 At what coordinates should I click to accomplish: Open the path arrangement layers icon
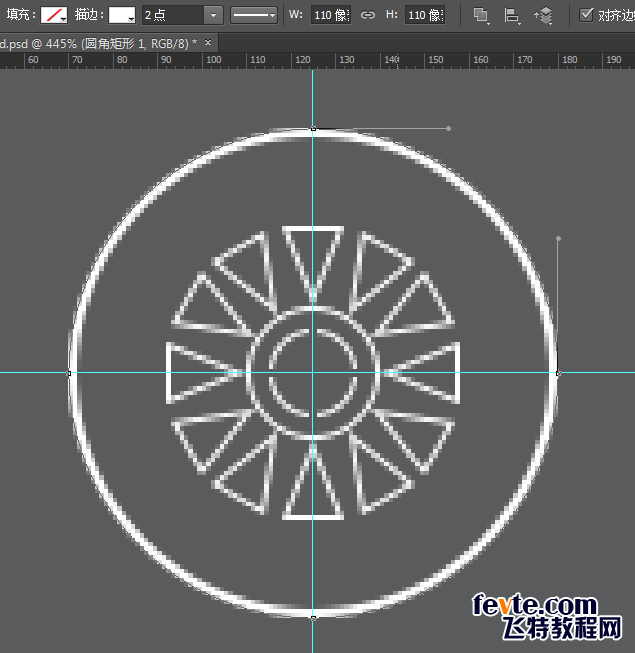(543, 16)
